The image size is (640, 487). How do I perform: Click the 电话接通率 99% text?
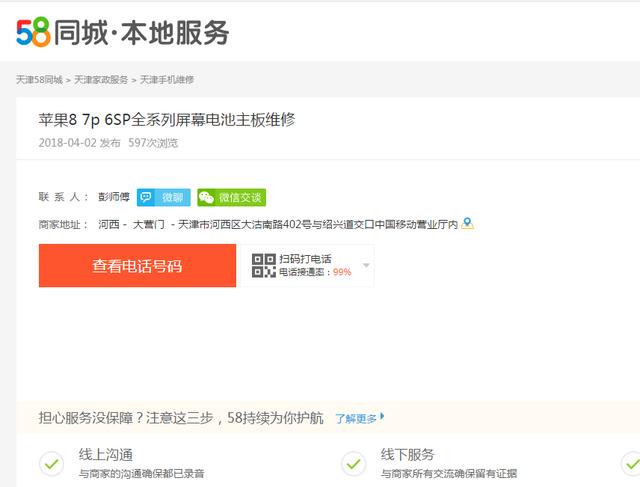(315, 272)
